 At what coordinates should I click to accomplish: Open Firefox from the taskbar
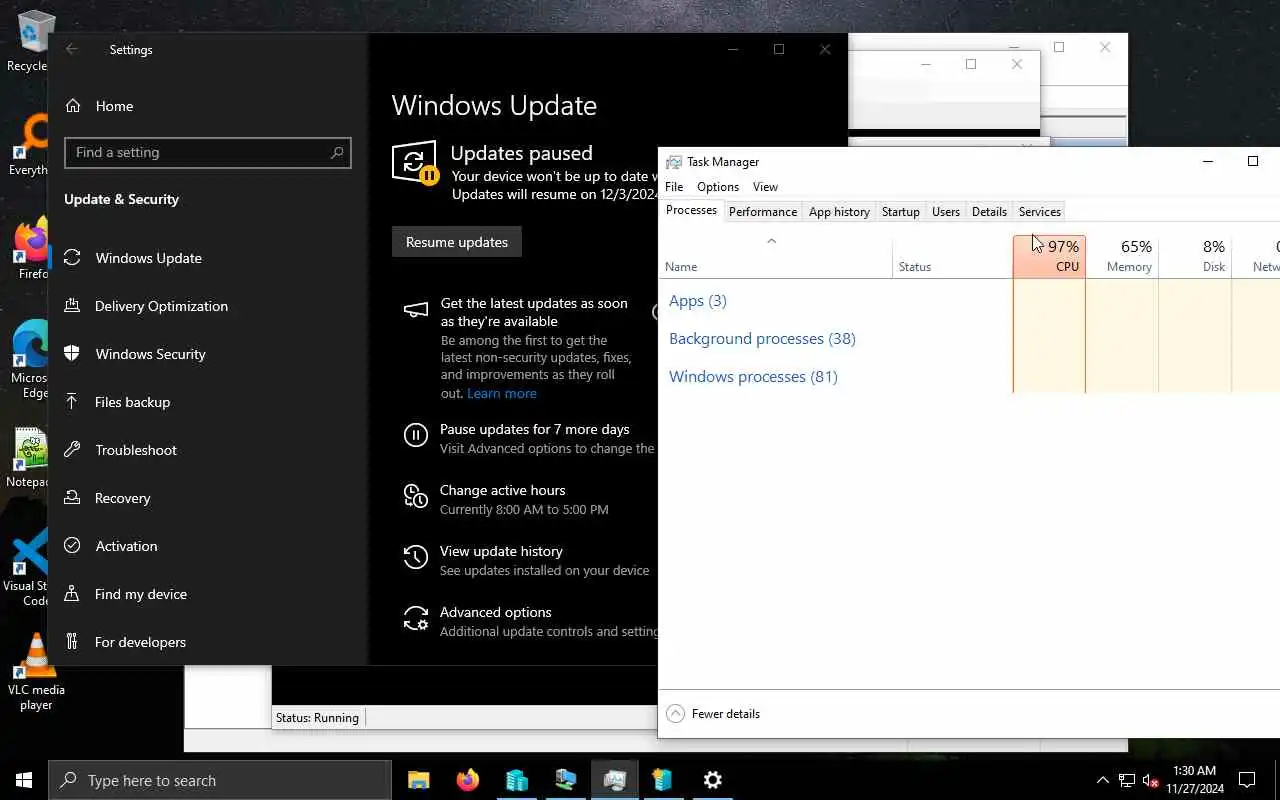pyautogui.click(x=467, y=780)
